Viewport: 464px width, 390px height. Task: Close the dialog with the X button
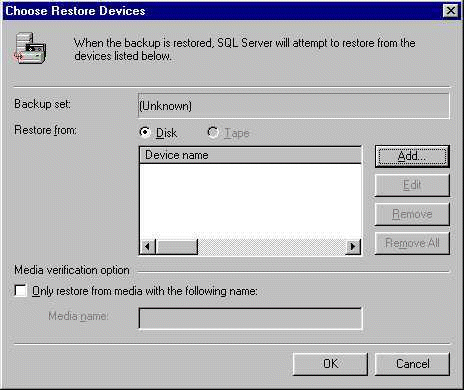[451, 11]
